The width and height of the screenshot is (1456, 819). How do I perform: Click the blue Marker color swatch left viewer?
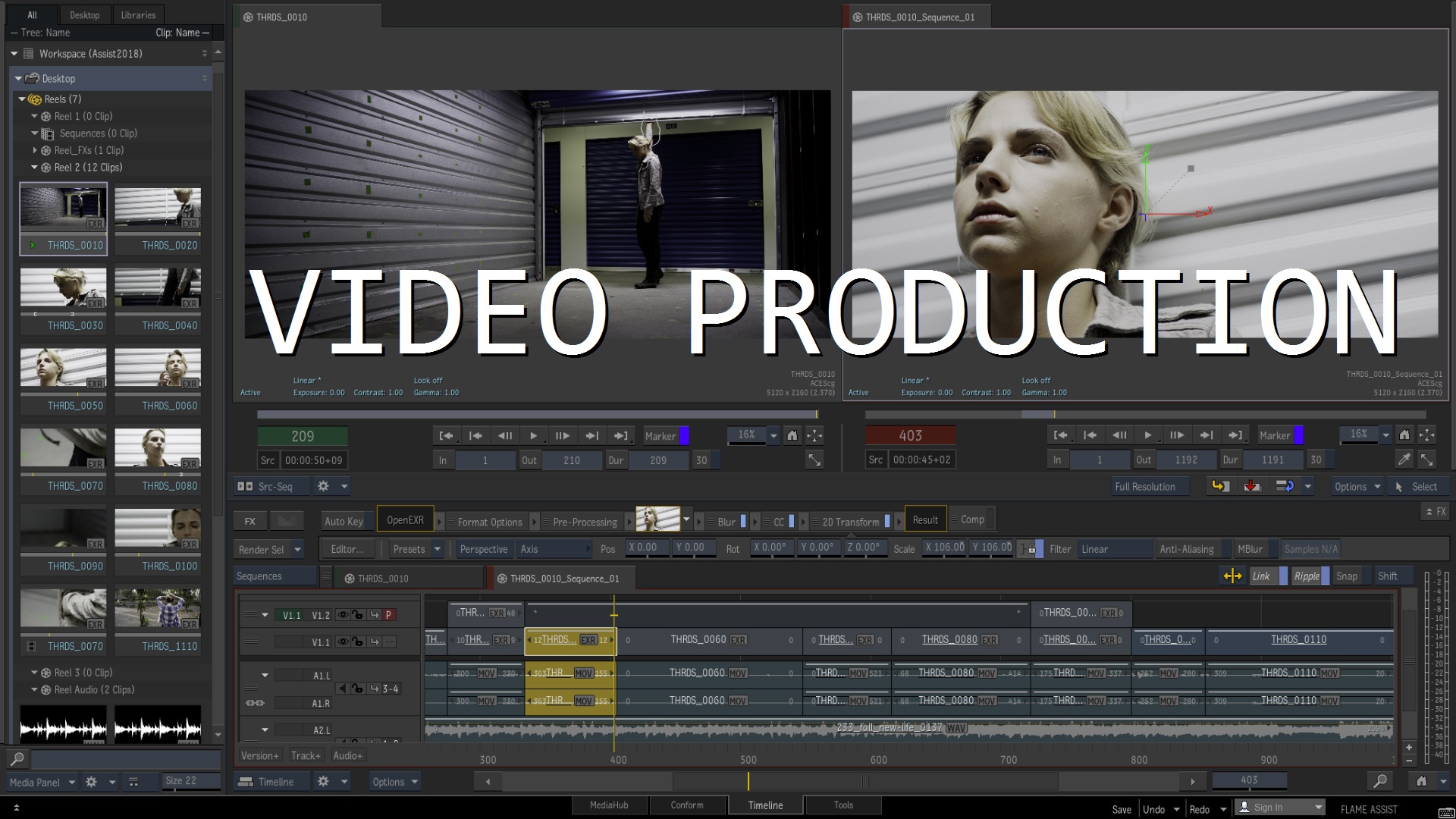pos(684,436)
